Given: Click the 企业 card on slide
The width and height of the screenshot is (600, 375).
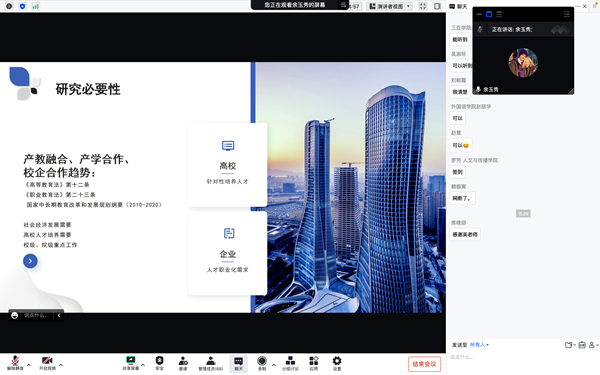Looking at the screenshot, I should pos(228,253).
